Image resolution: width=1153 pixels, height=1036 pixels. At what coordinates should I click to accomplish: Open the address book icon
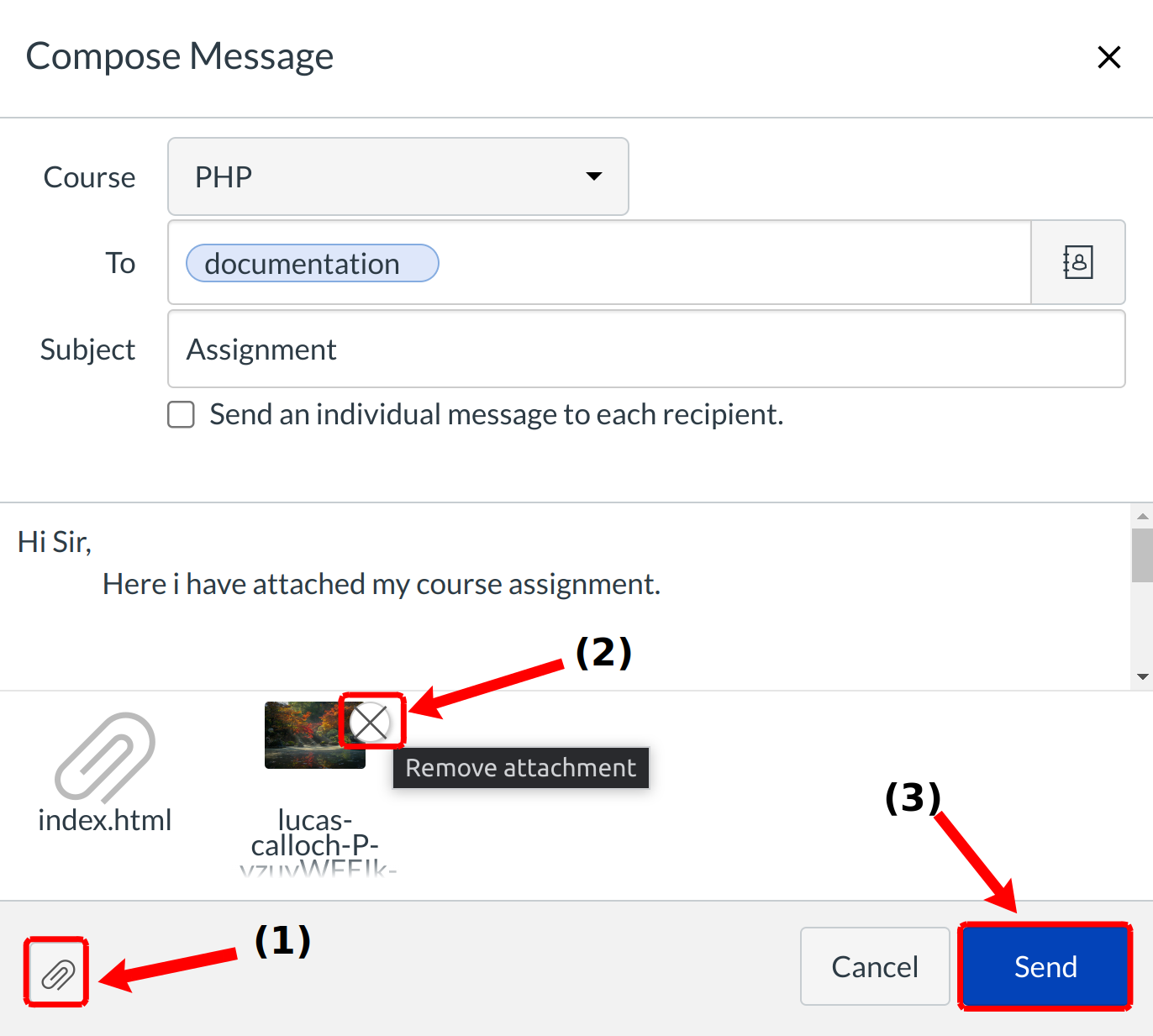(1077, 262)
